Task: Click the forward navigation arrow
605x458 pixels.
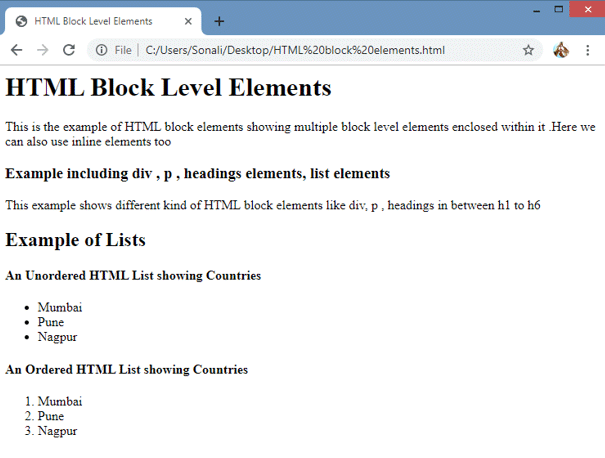Action: 42,50
